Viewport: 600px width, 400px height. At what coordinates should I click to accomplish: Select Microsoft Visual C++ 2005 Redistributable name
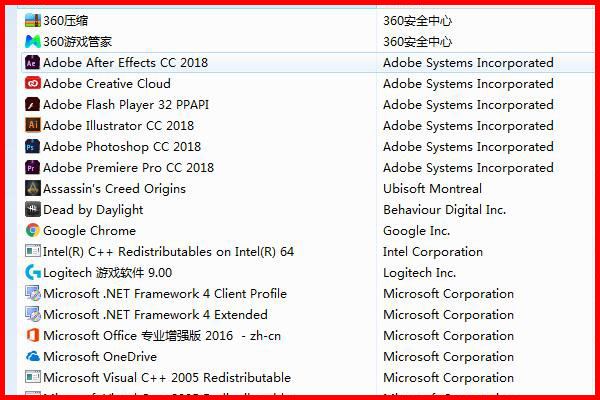[167, 378]
